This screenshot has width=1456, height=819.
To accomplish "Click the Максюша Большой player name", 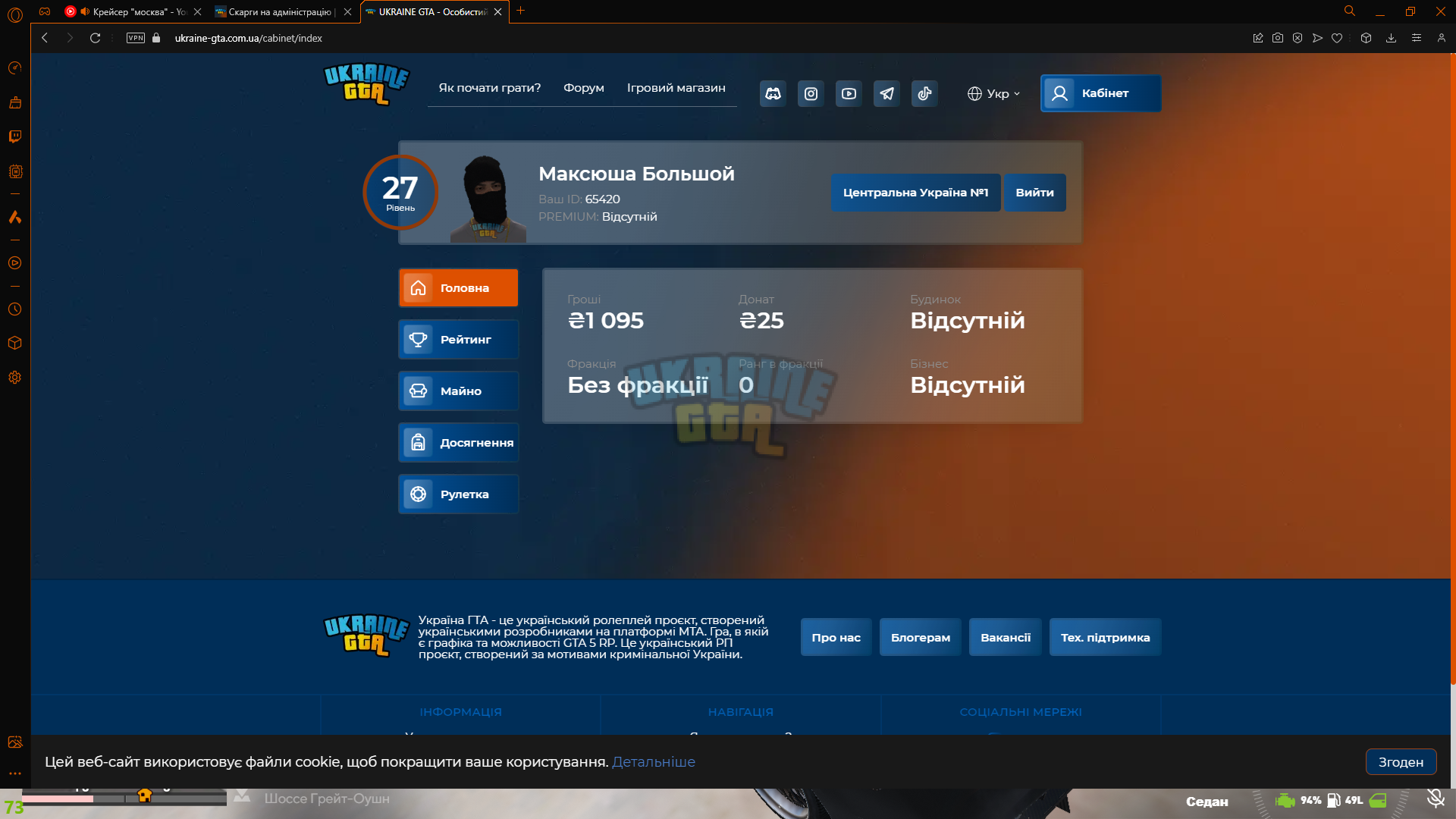I will coord(637,174).
